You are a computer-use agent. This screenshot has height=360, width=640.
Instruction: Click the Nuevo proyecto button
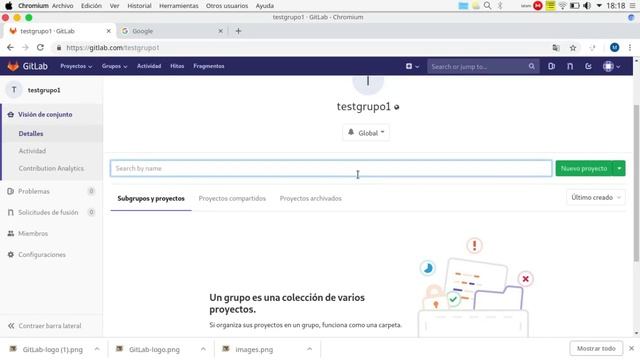pos(584,168)
